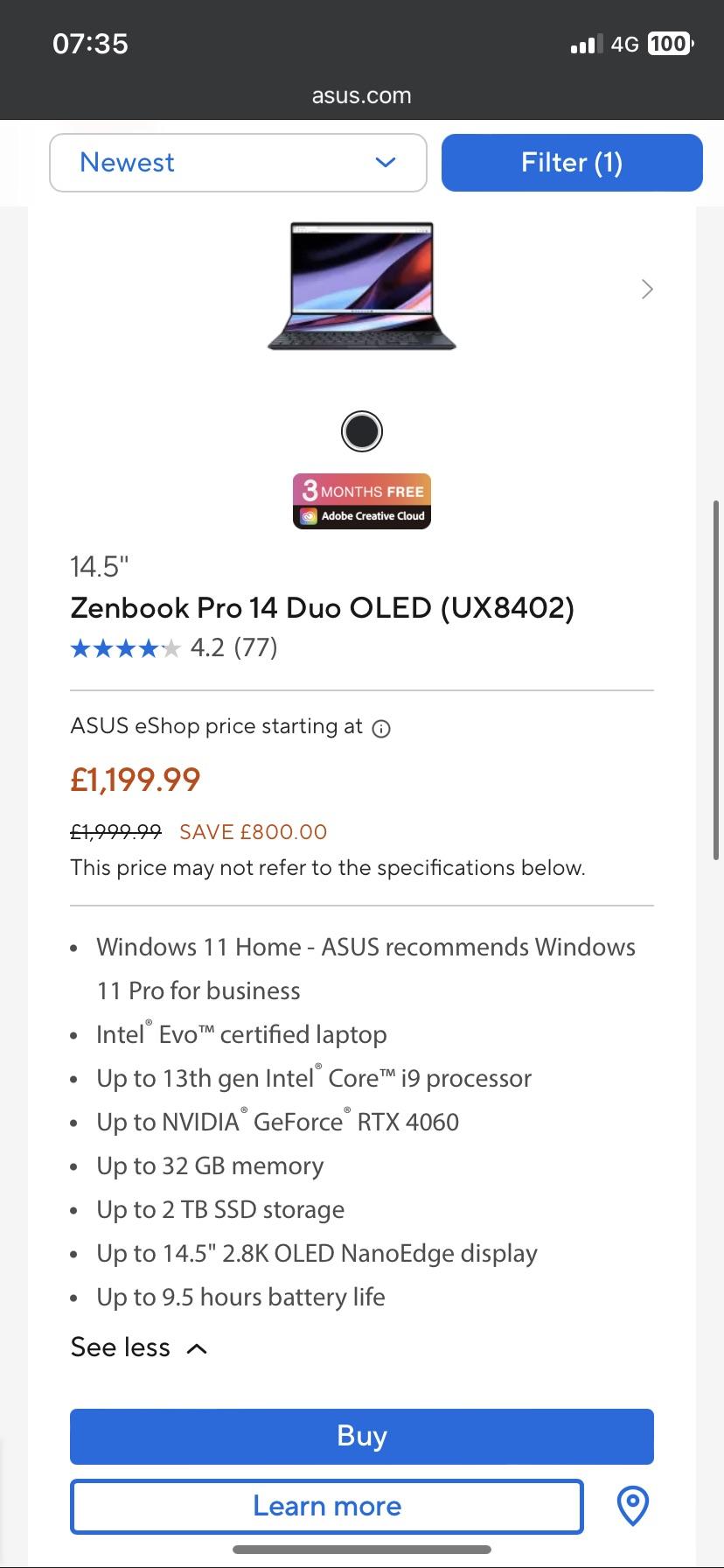Tap the Zenbook laptop product thumbnail

pyautogui.click(x=362, y=287)
